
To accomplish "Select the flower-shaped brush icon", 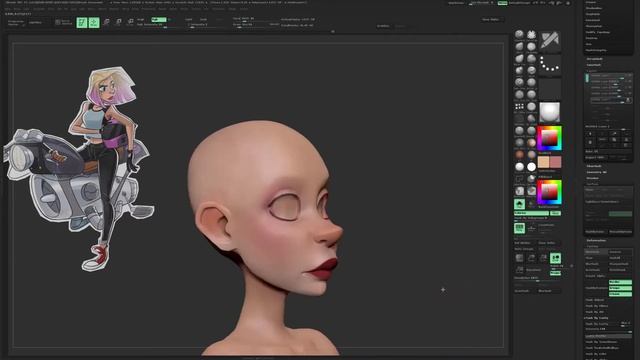I will 531,35.
